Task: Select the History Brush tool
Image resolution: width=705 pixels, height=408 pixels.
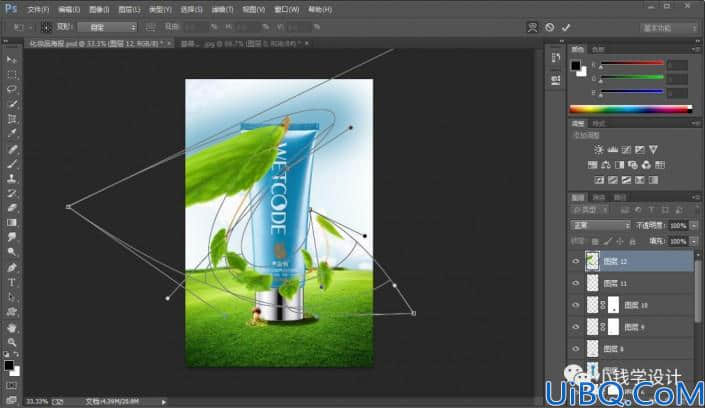Action: click(x=12, y=193)
